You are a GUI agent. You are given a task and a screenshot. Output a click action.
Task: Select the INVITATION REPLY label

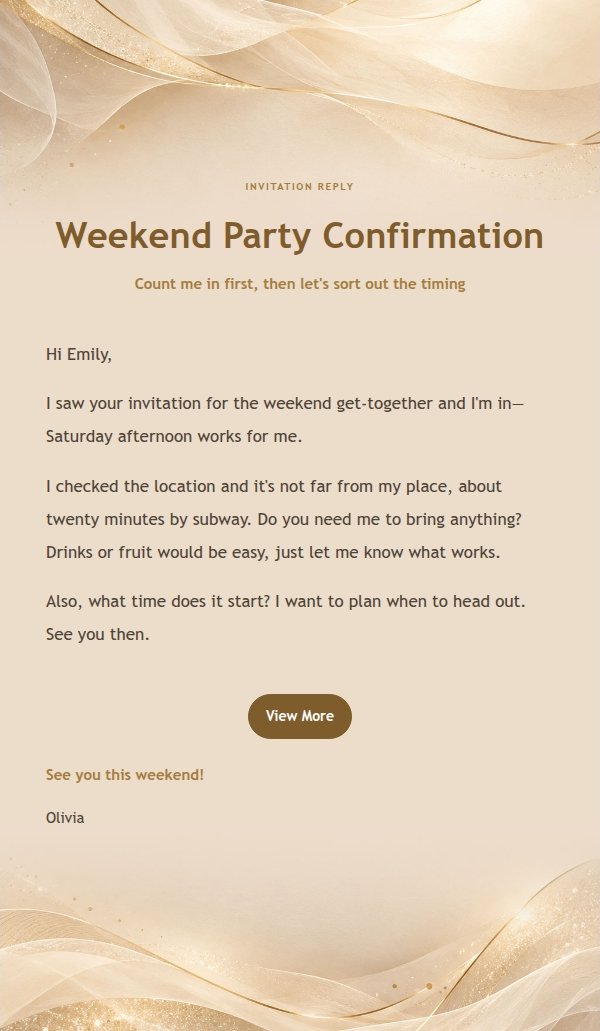point(300,187)
